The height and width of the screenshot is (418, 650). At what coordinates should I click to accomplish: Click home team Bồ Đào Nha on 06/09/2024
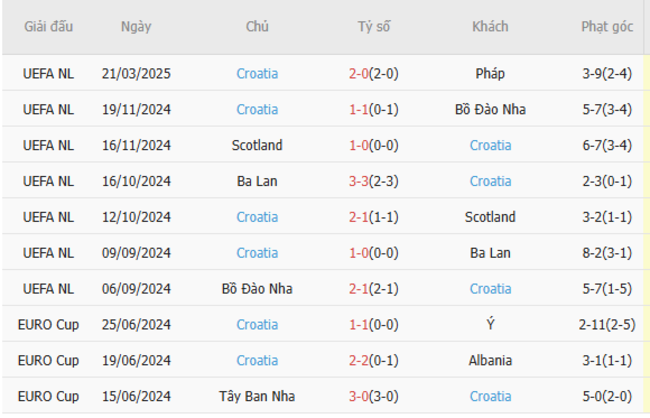257,289
